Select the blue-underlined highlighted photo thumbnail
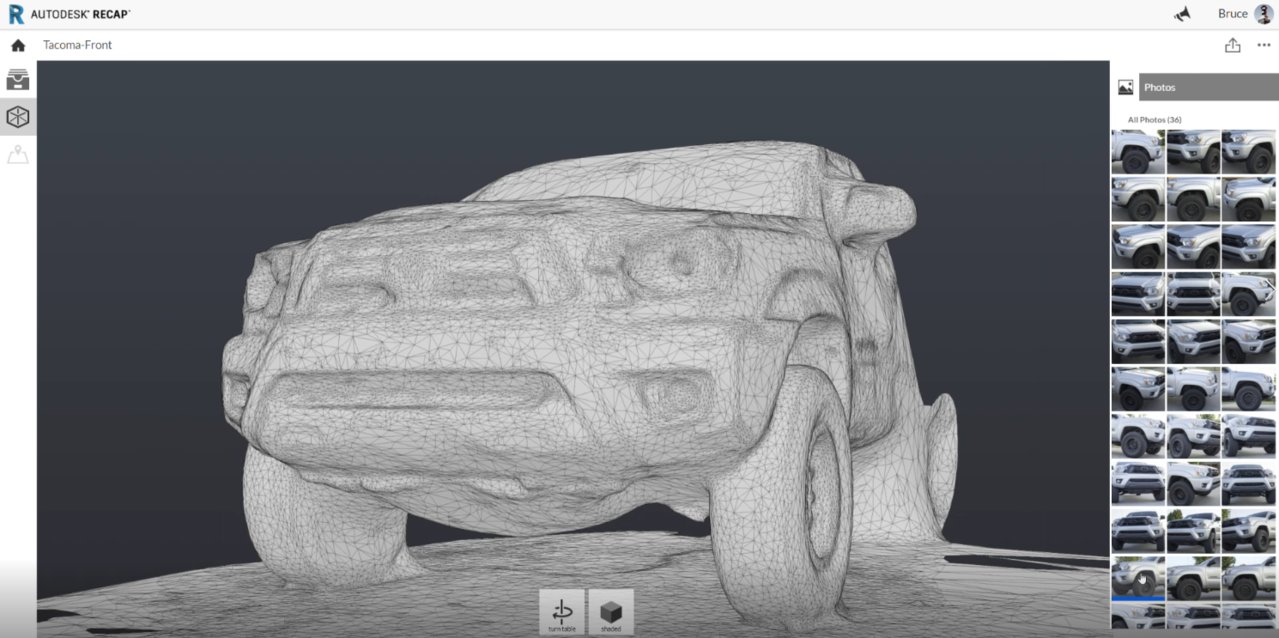 click(x=1138, y=578)
